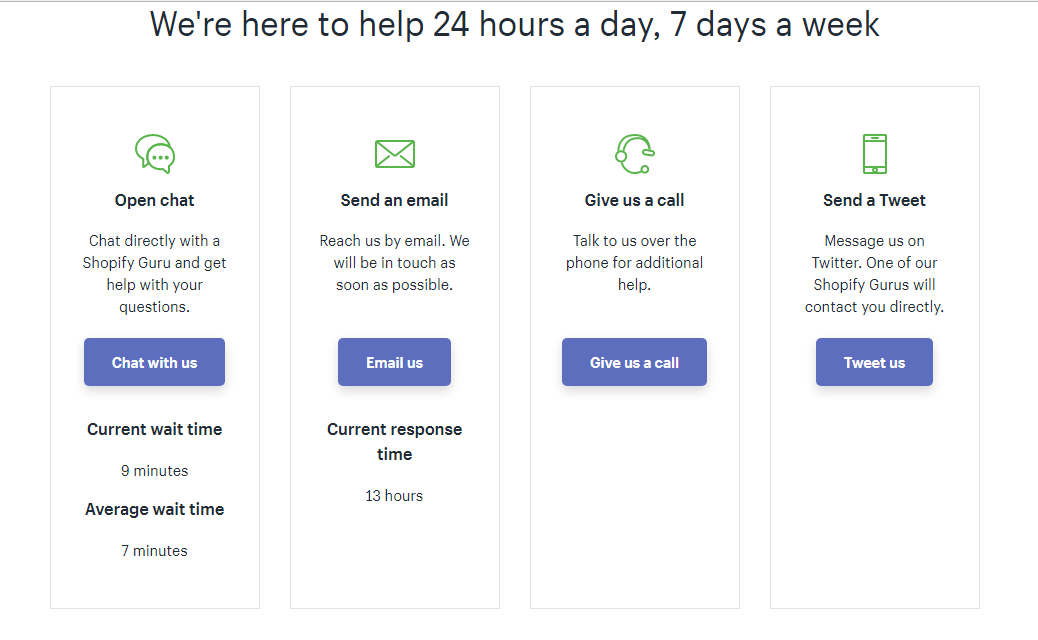Click the green envelope email icon
1038x640 pixels.
click(394, 154)
